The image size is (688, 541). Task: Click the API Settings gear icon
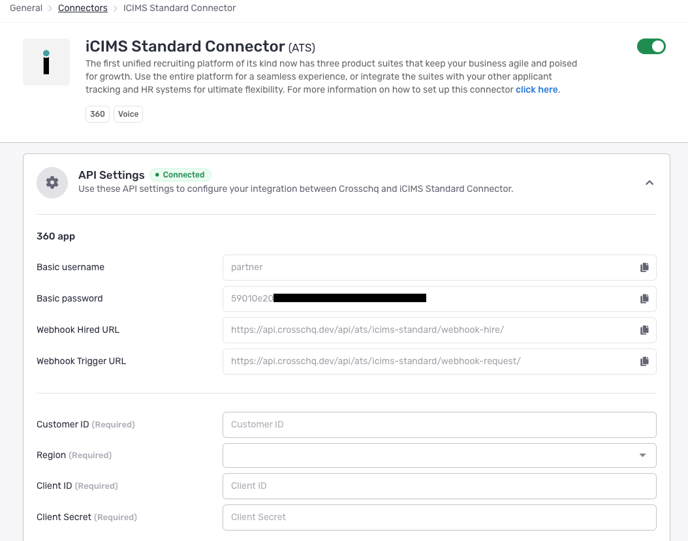tap(52, 183)
